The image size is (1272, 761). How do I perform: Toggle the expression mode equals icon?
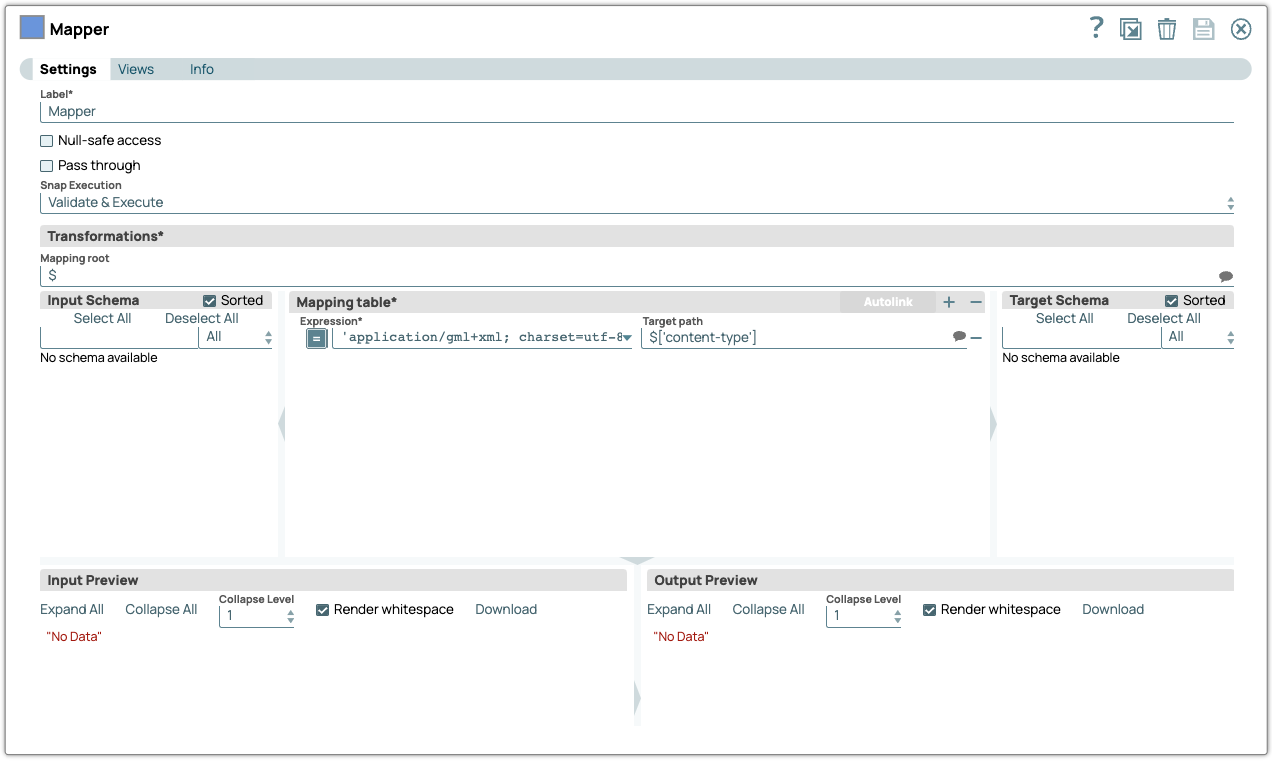tap(316, 337)
